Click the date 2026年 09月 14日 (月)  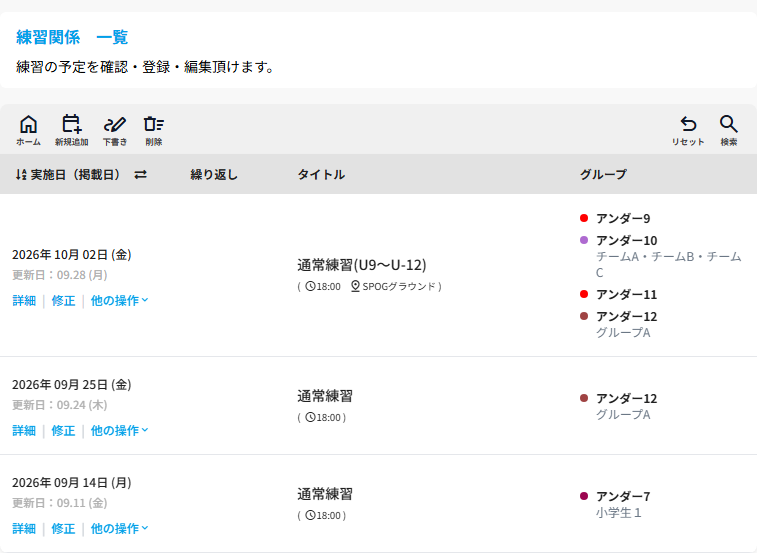tap(71, 482)
